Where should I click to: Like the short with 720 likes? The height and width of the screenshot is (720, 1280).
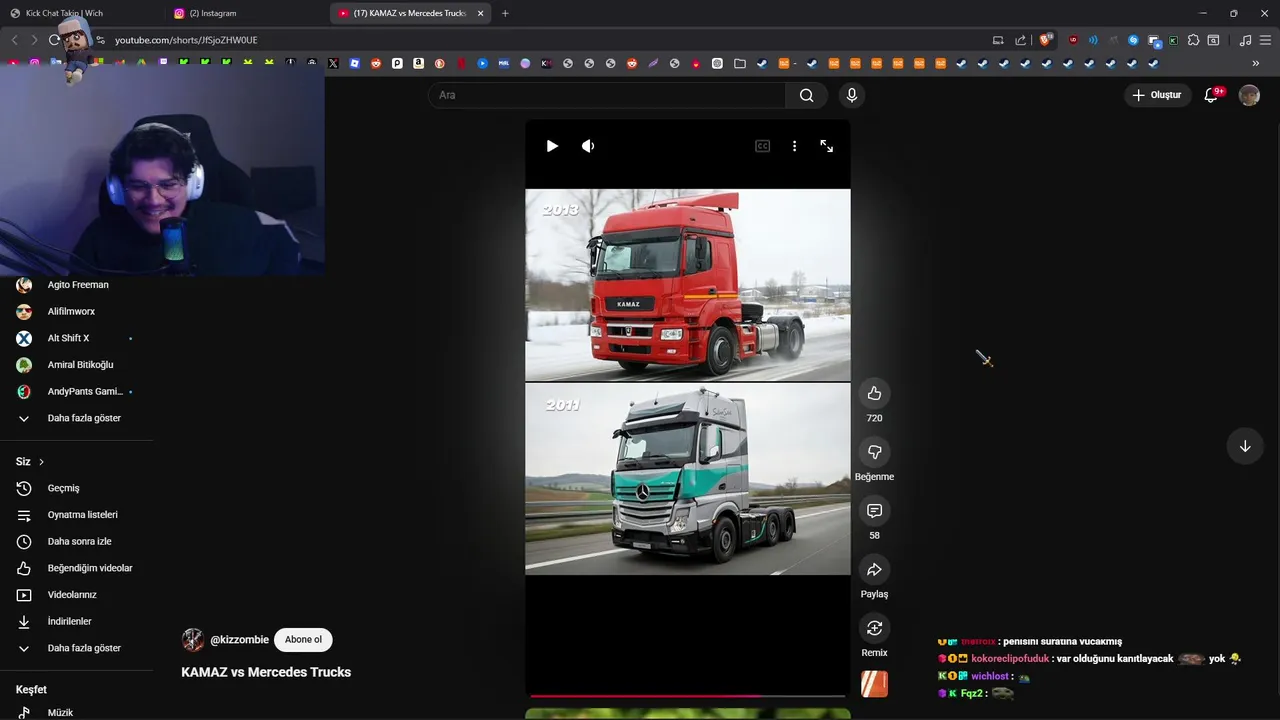(x=874, y=393)
